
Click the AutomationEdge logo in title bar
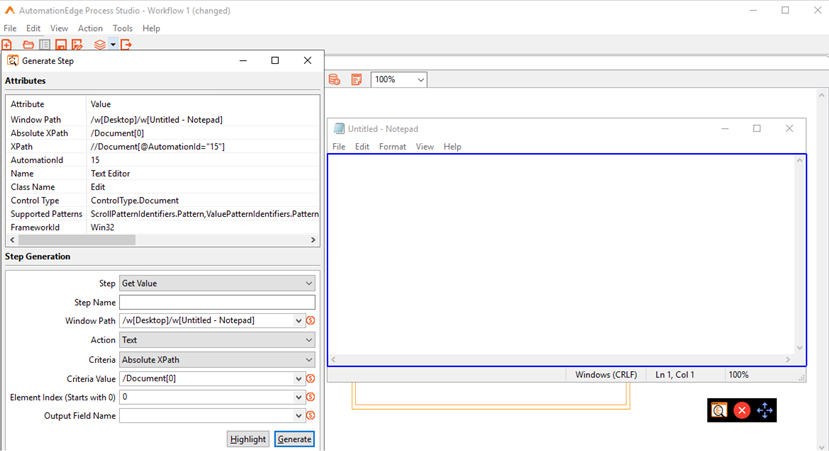[x=10, y=11]
